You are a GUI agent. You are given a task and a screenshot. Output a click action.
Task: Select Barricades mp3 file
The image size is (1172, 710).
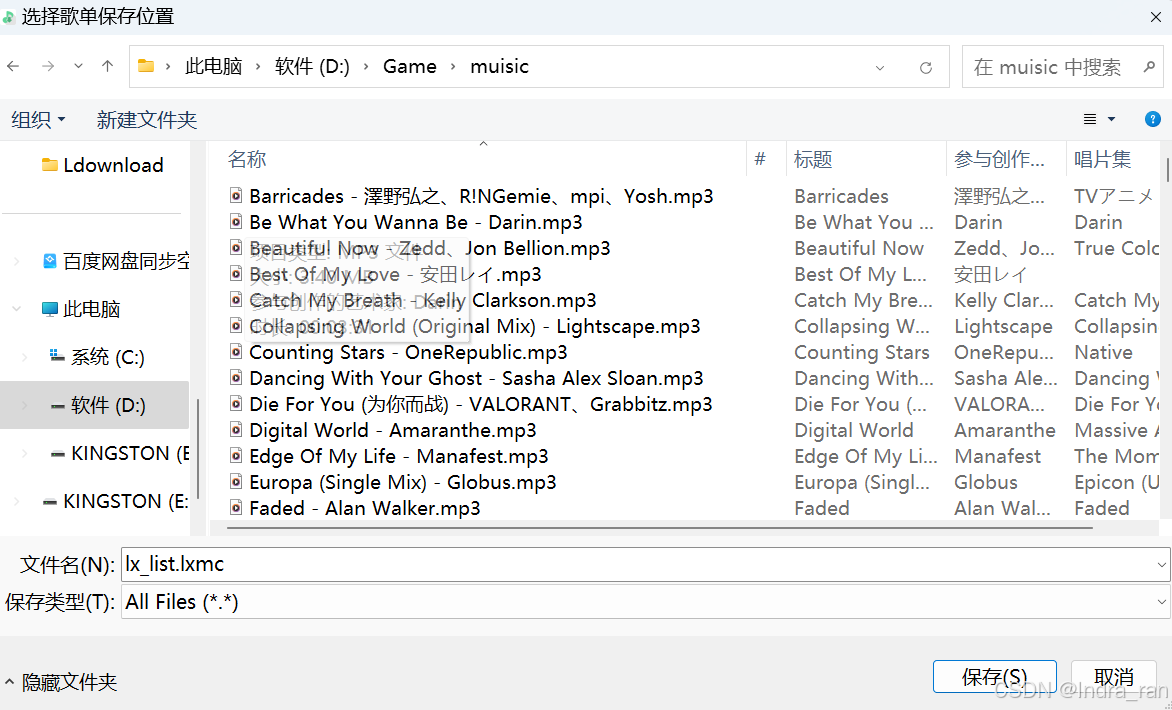pyautogui.click(x=481, y=196)
